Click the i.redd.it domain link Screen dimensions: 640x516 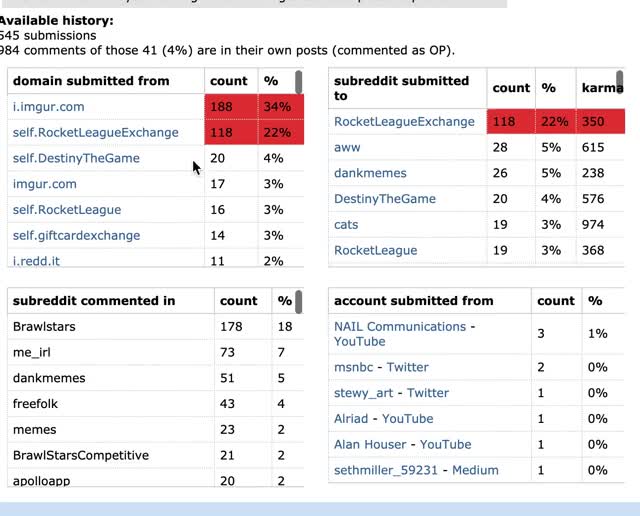36,261
